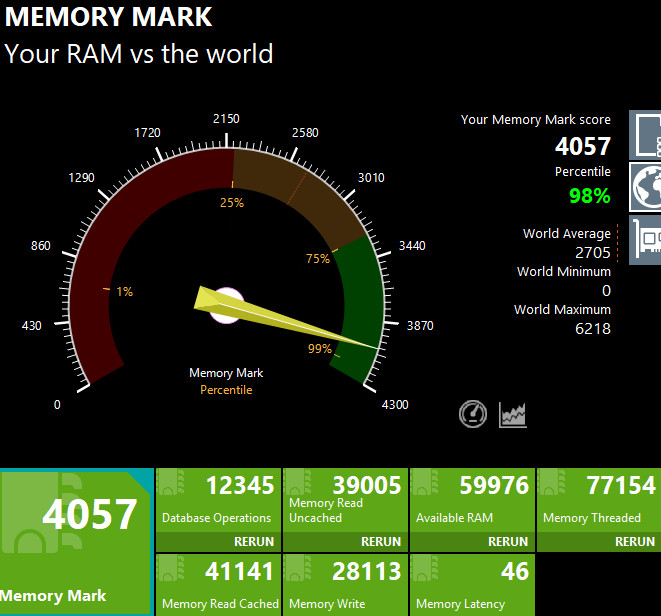Rerun the Database Operations test

pyautogui.click(x=254, y=541)
